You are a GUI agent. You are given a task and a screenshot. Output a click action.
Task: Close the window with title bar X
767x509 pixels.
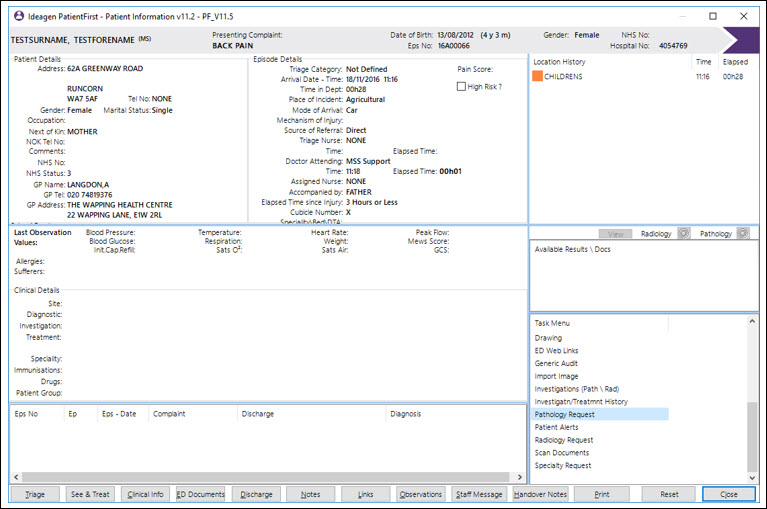pyautogui.click(x=744, y=16)
